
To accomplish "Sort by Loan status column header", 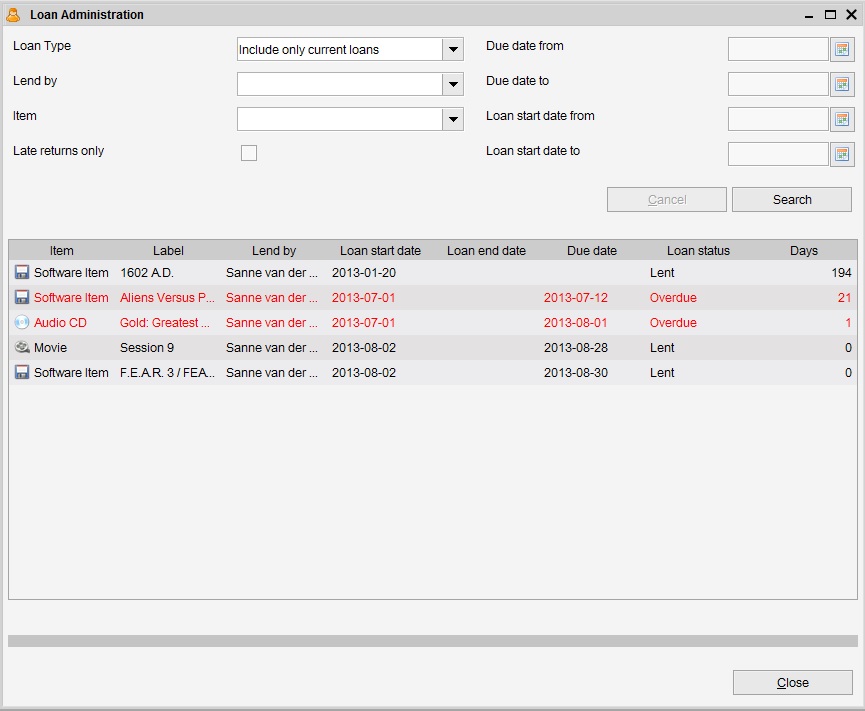I will click(x=698, y=251).
